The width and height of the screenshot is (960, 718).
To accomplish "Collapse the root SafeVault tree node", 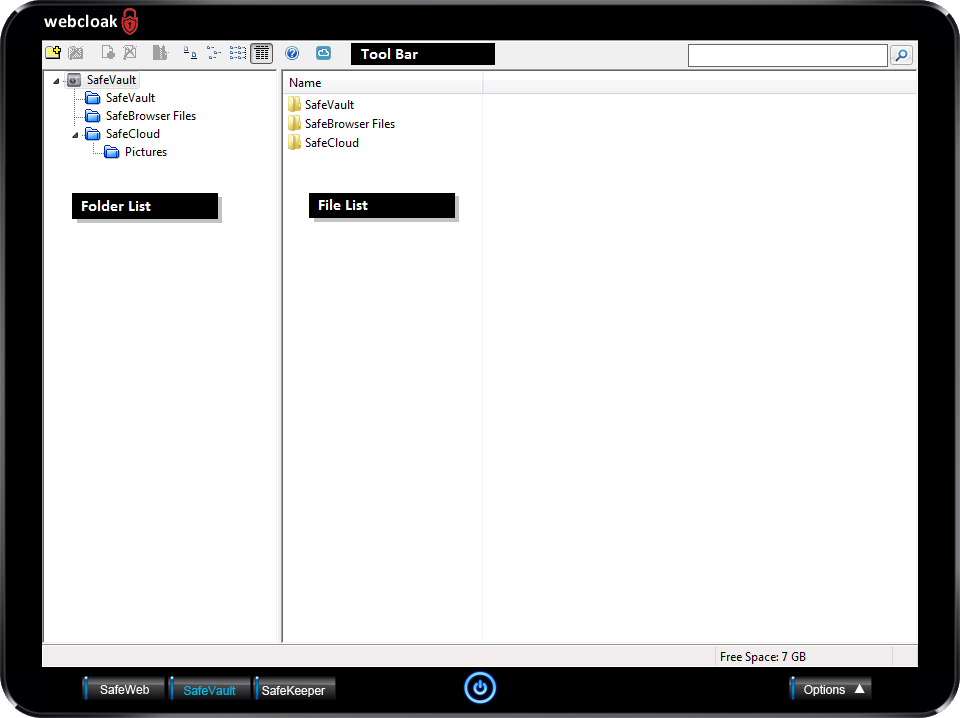I will (x=56, y=81).
